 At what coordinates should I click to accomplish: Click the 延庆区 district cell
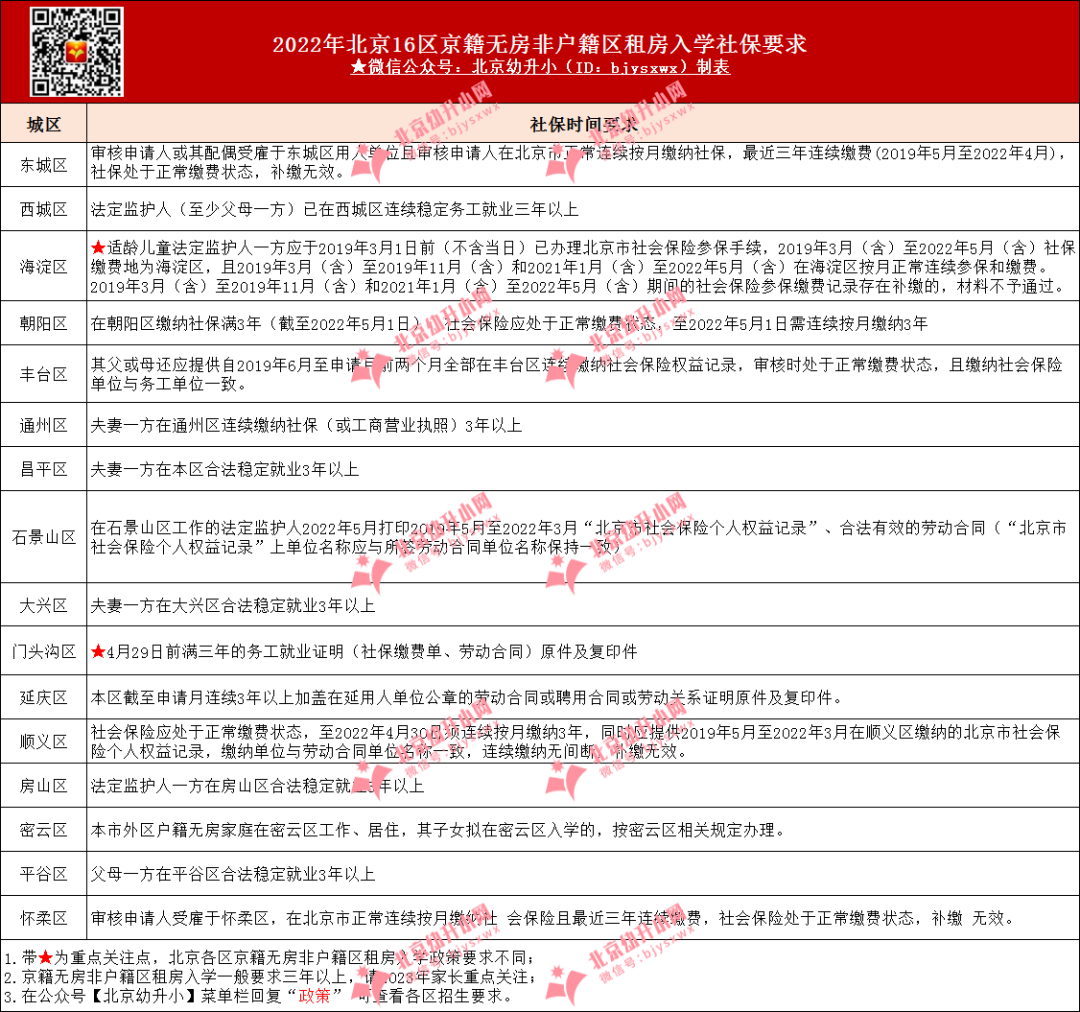44,697
